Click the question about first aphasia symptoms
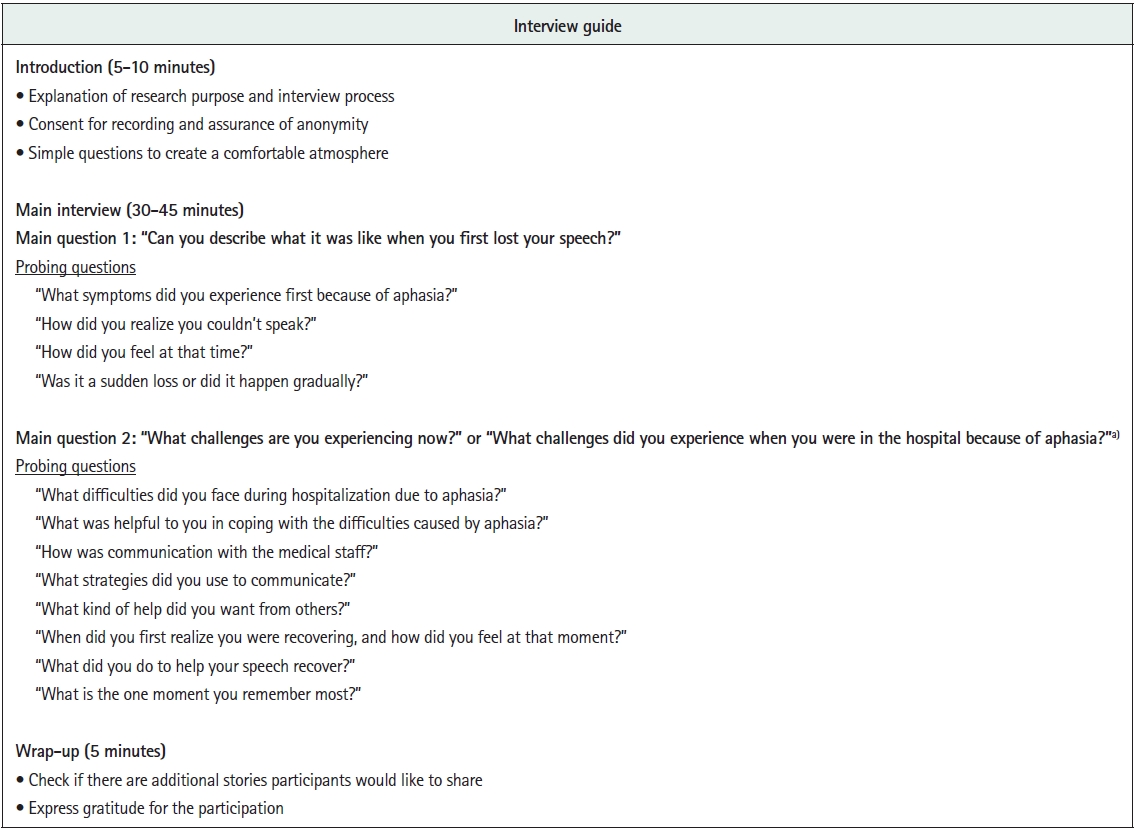 click(x=247, y=295)
